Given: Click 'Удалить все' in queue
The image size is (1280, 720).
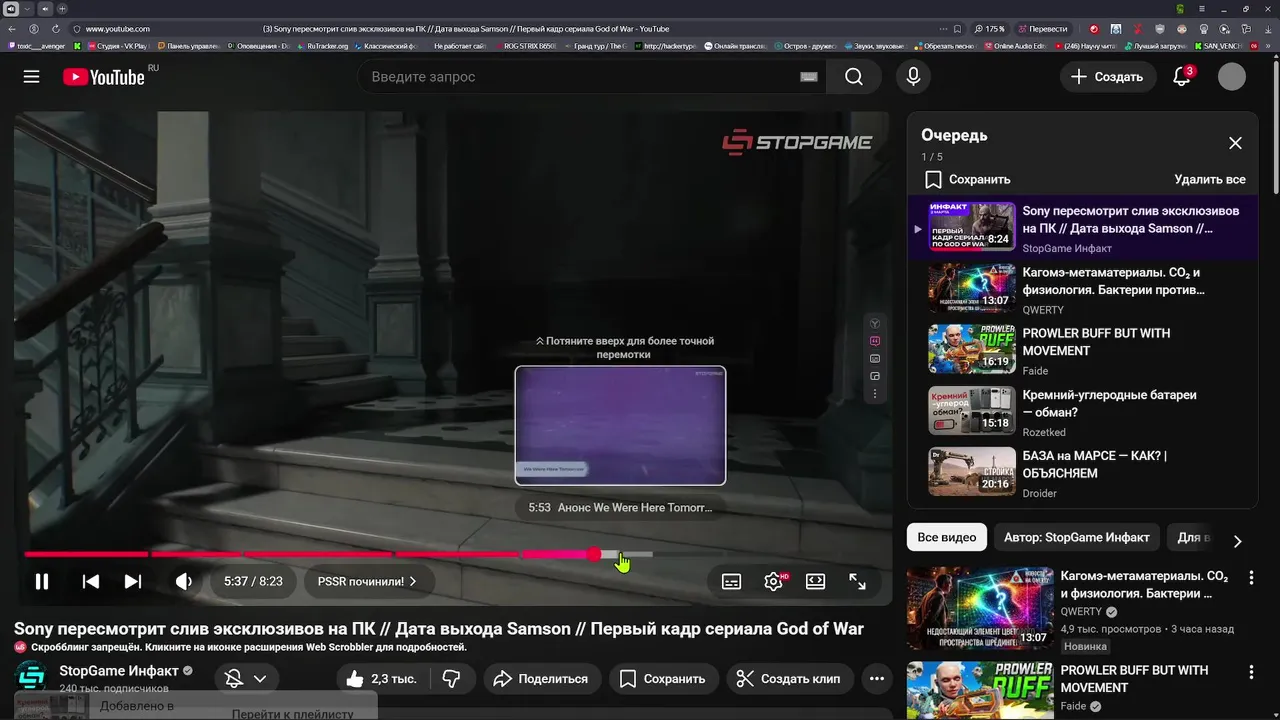Looking at the screenshot, I should pyautogui.click(x=1210, y=179).
